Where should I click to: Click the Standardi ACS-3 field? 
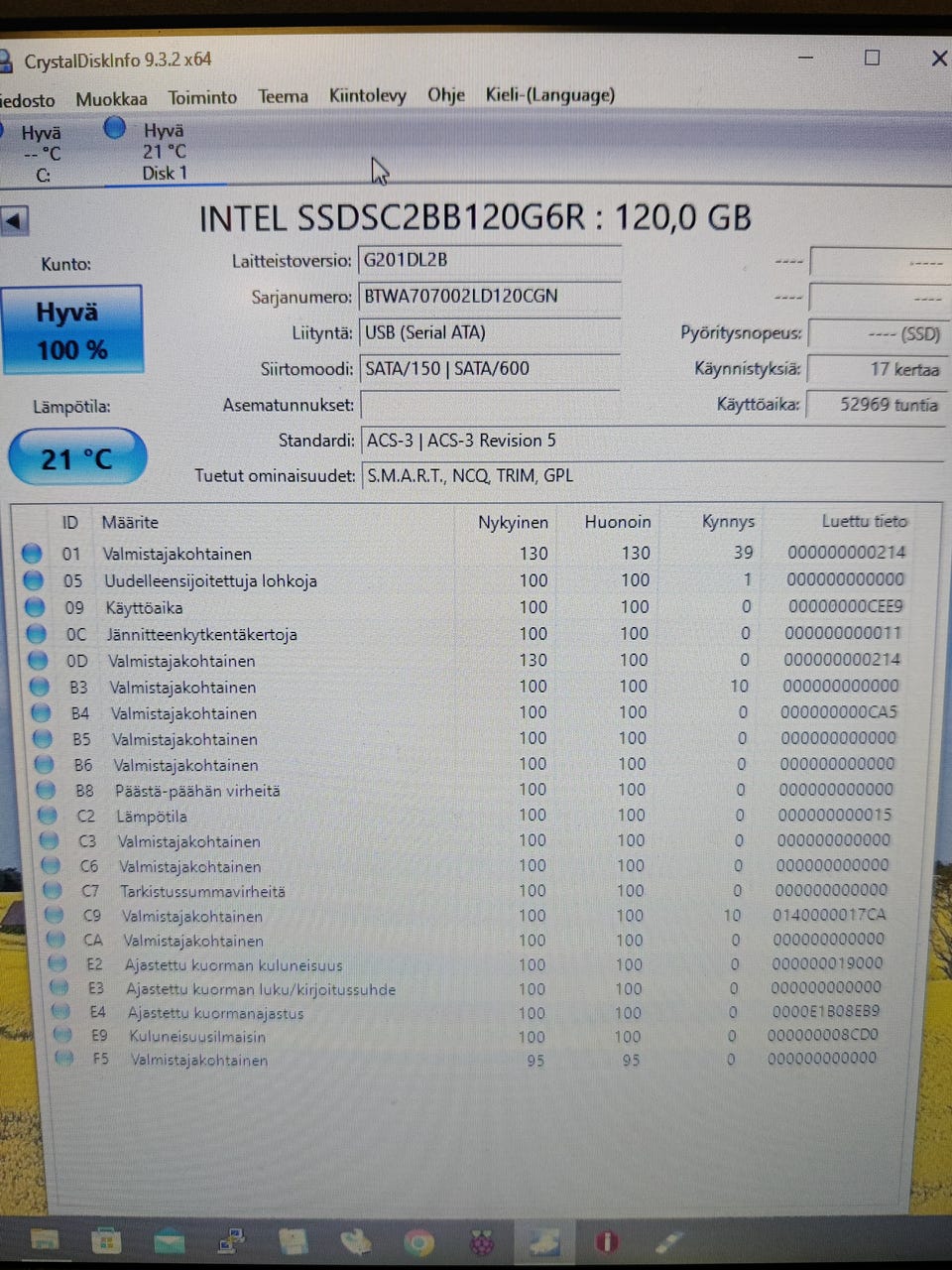pos(652,441)
